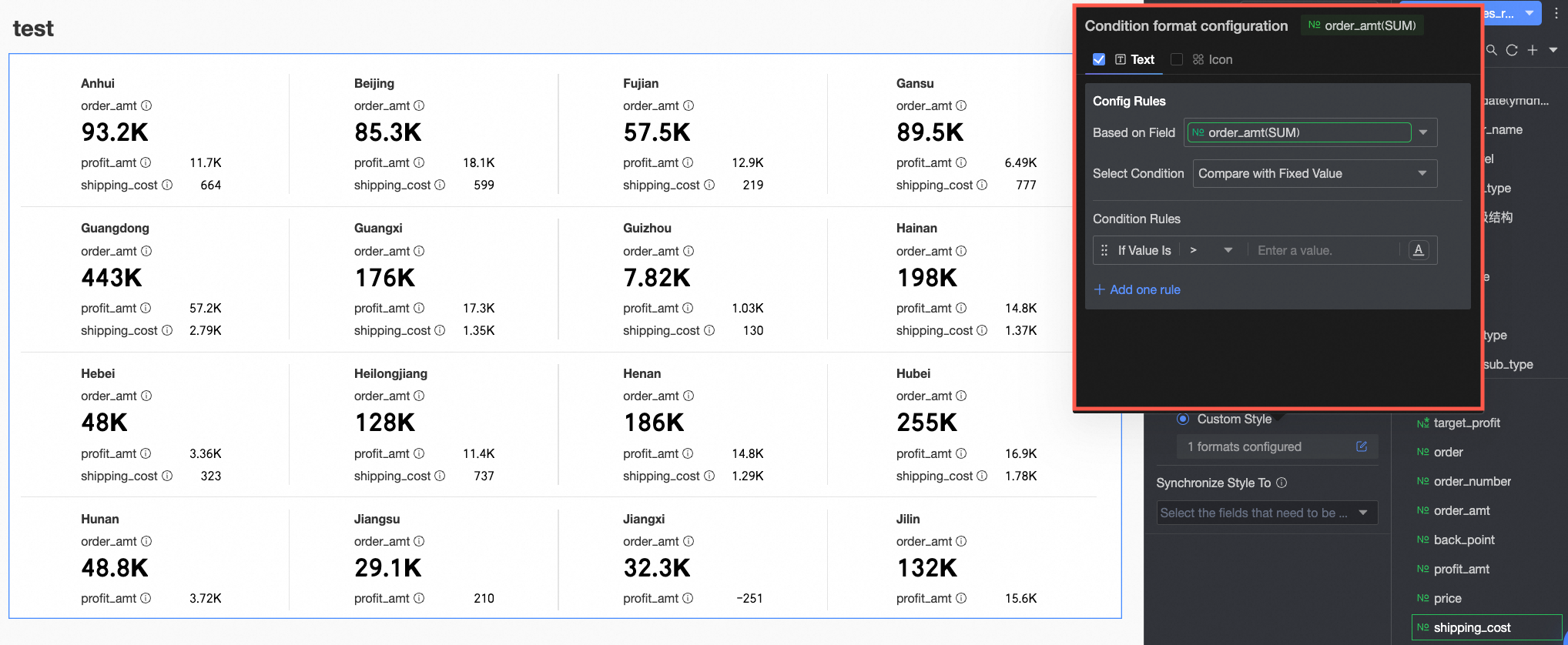Click Guangxi profit_amt info icon
Viewport: 1568px width, 645px height.
419,308
